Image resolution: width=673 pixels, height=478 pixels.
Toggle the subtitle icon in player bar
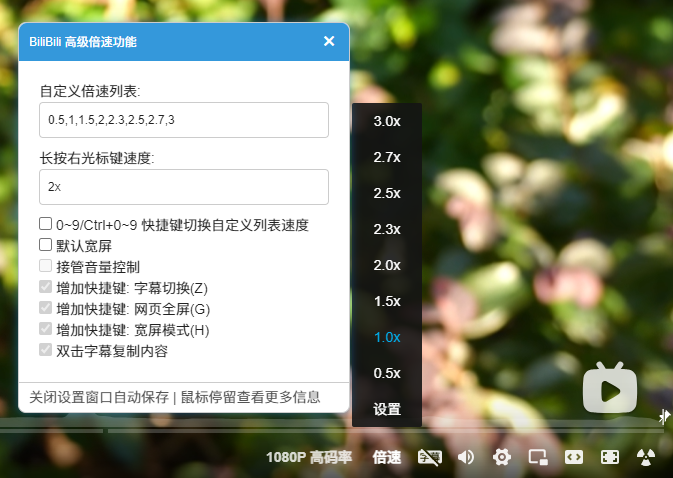[430, 457]
